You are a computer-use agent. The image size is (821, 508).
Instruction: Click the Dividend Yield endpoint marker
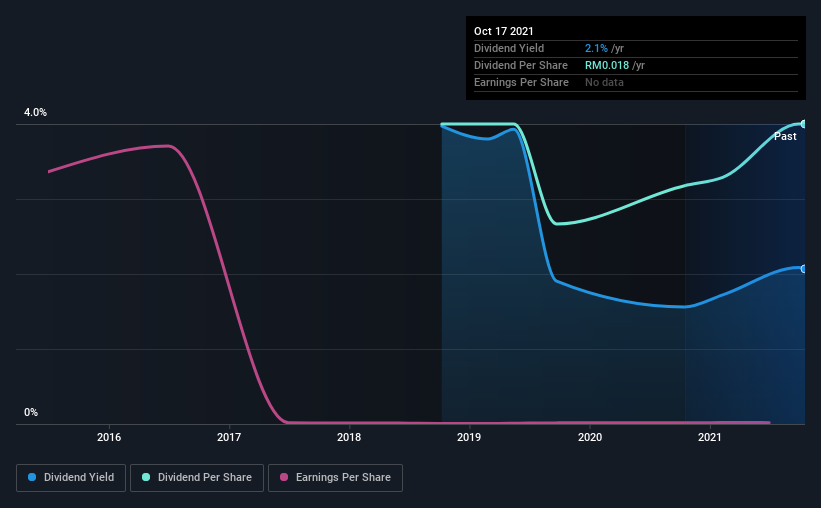coord(803,269)
